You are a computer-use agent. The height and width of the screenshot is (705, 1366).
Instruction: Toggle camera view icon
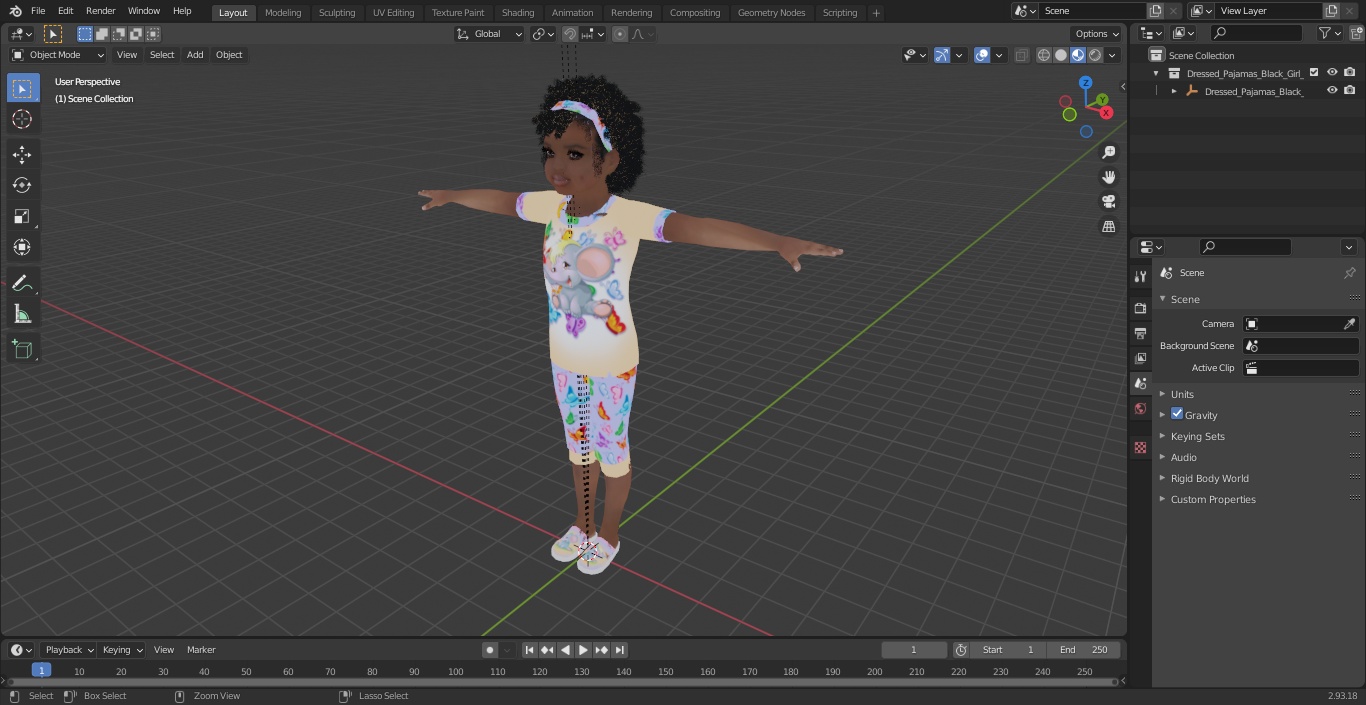click(1108, 202)
